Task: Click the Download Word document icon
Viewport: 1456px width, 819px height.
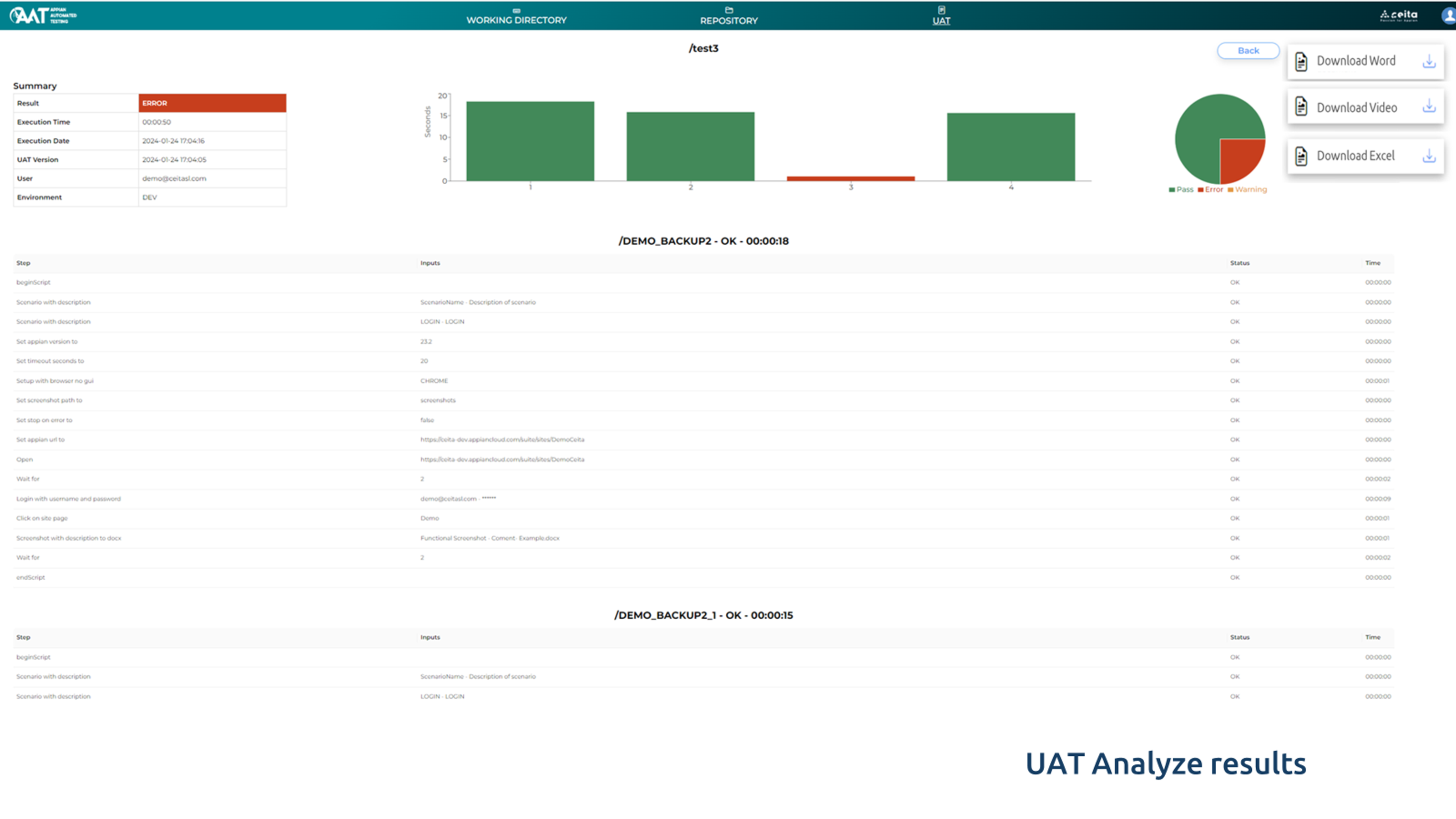Action: pos(1301,61)
